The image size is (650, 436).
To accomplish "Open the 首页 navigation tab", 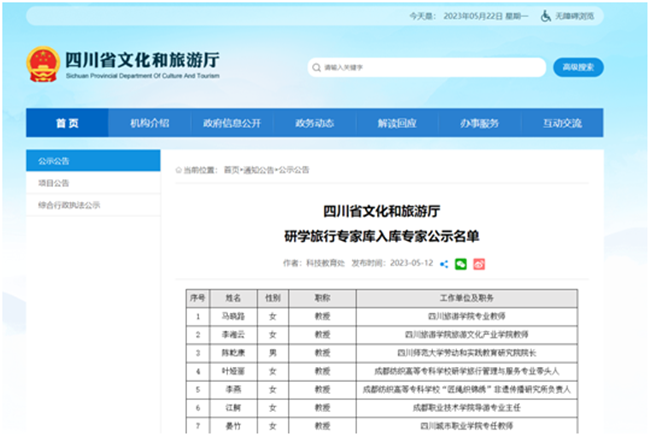I will coord(67,123).
